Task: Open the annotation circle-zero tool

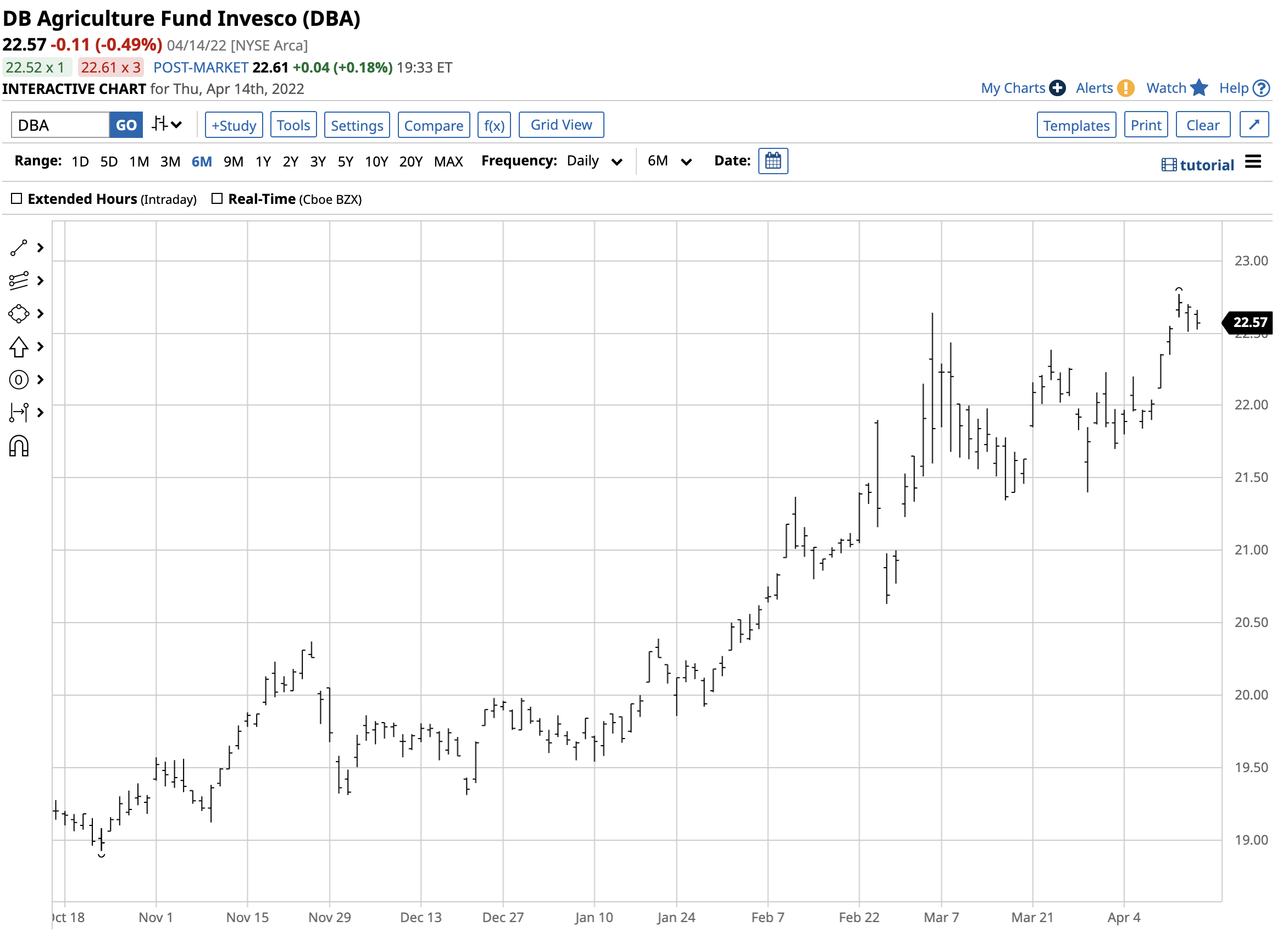Action: pyautogui.click(x=18, y=380)
